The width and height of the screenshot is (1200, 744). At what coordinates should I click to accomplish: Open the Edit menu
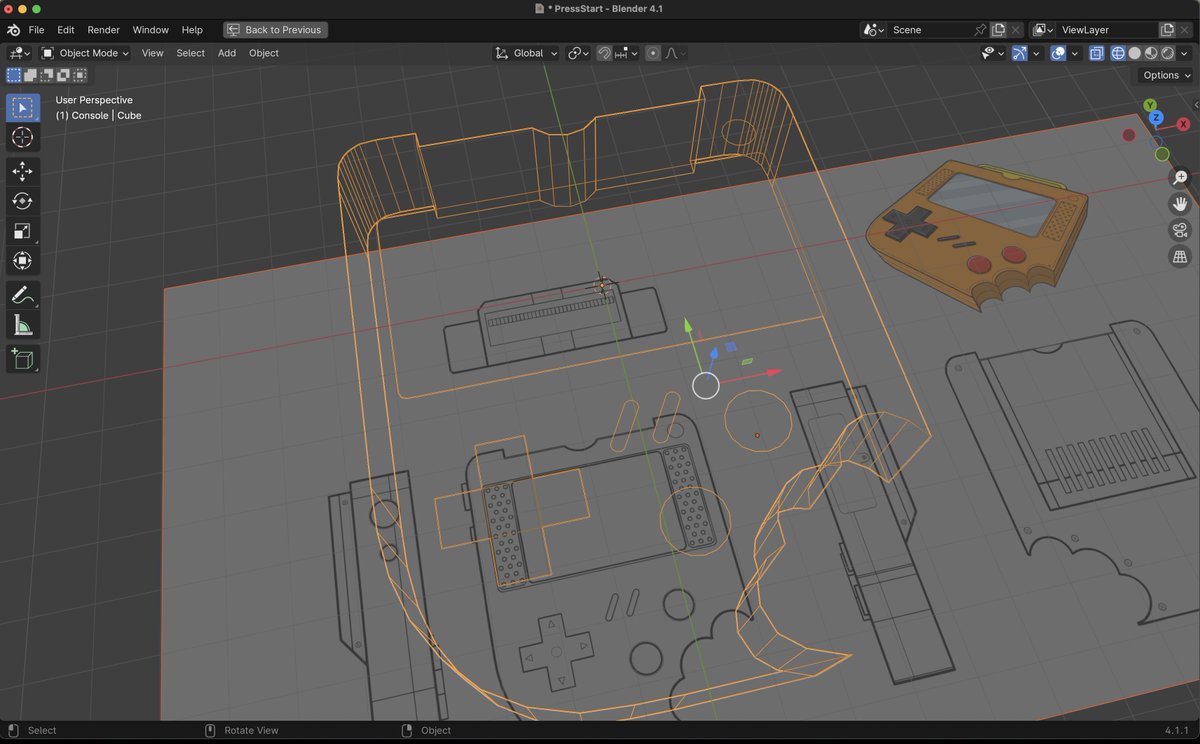tap(66, 30)
